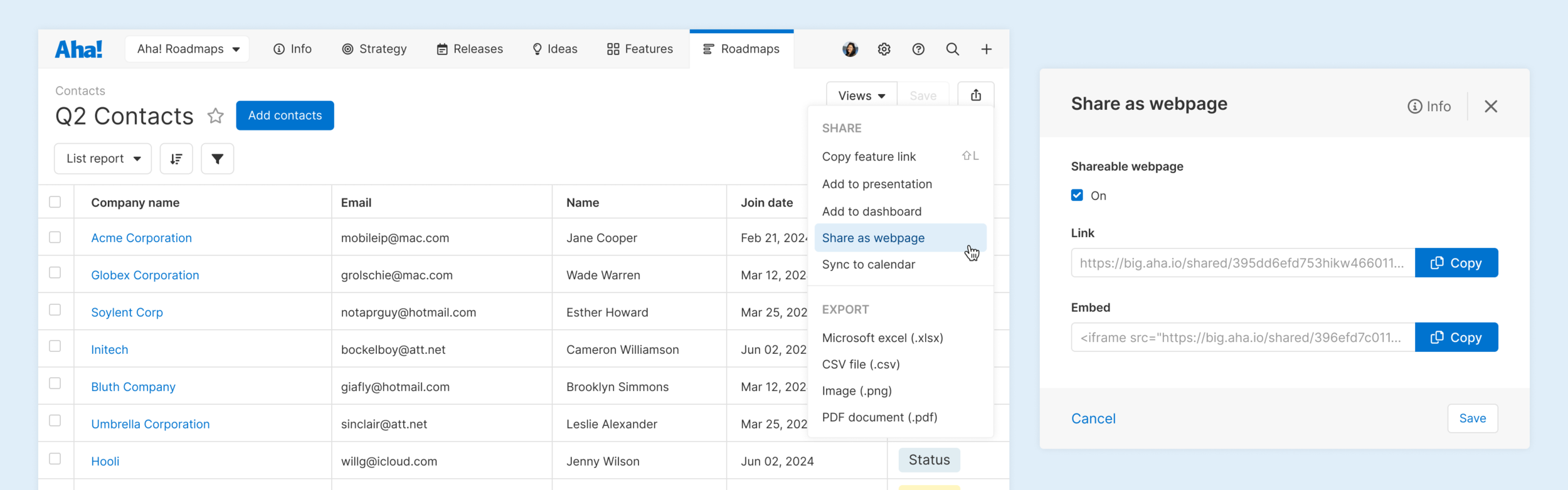Choose Sync to calendar

tap(901, 264)
